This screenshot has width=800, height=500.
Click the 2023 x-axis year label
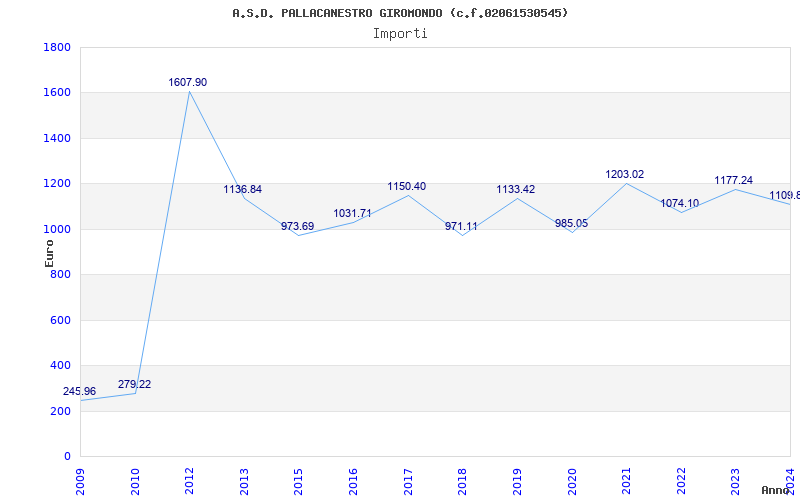[735, 482]
